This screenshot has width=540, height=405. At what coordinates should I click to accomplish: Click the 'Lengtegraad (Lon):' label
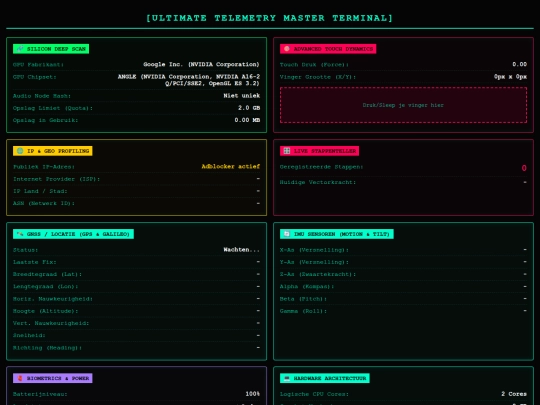pos(45,287)
